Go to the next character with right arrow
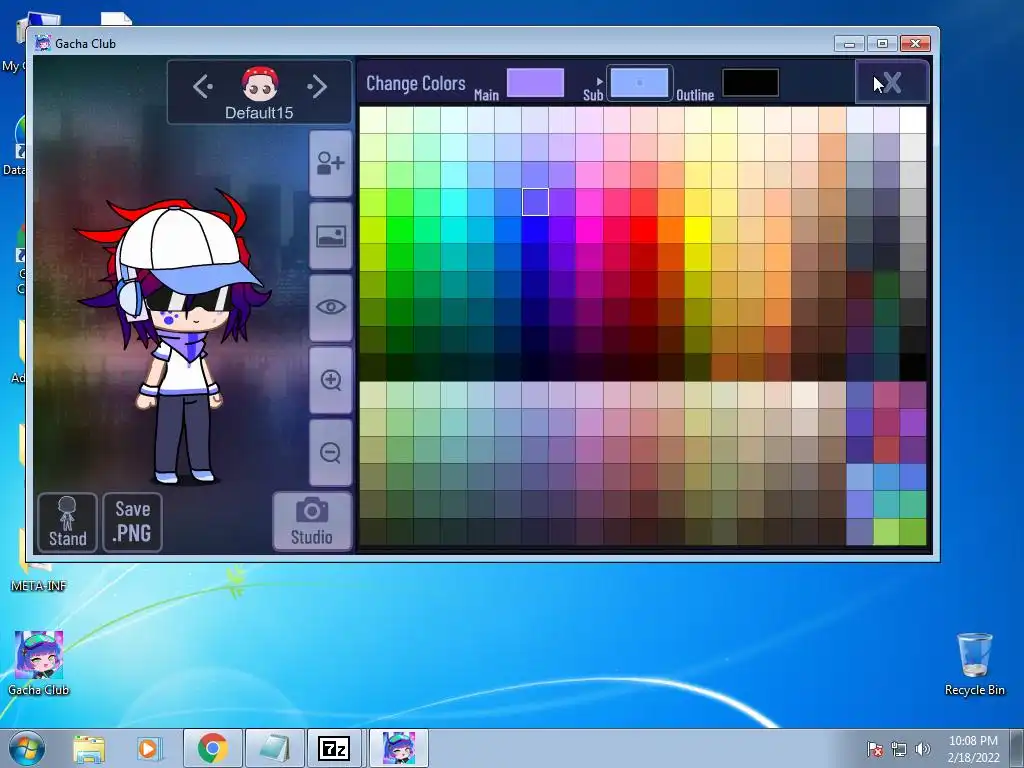Image resolution: width=1024 pixels, height=768 pixels. [317, 86]
